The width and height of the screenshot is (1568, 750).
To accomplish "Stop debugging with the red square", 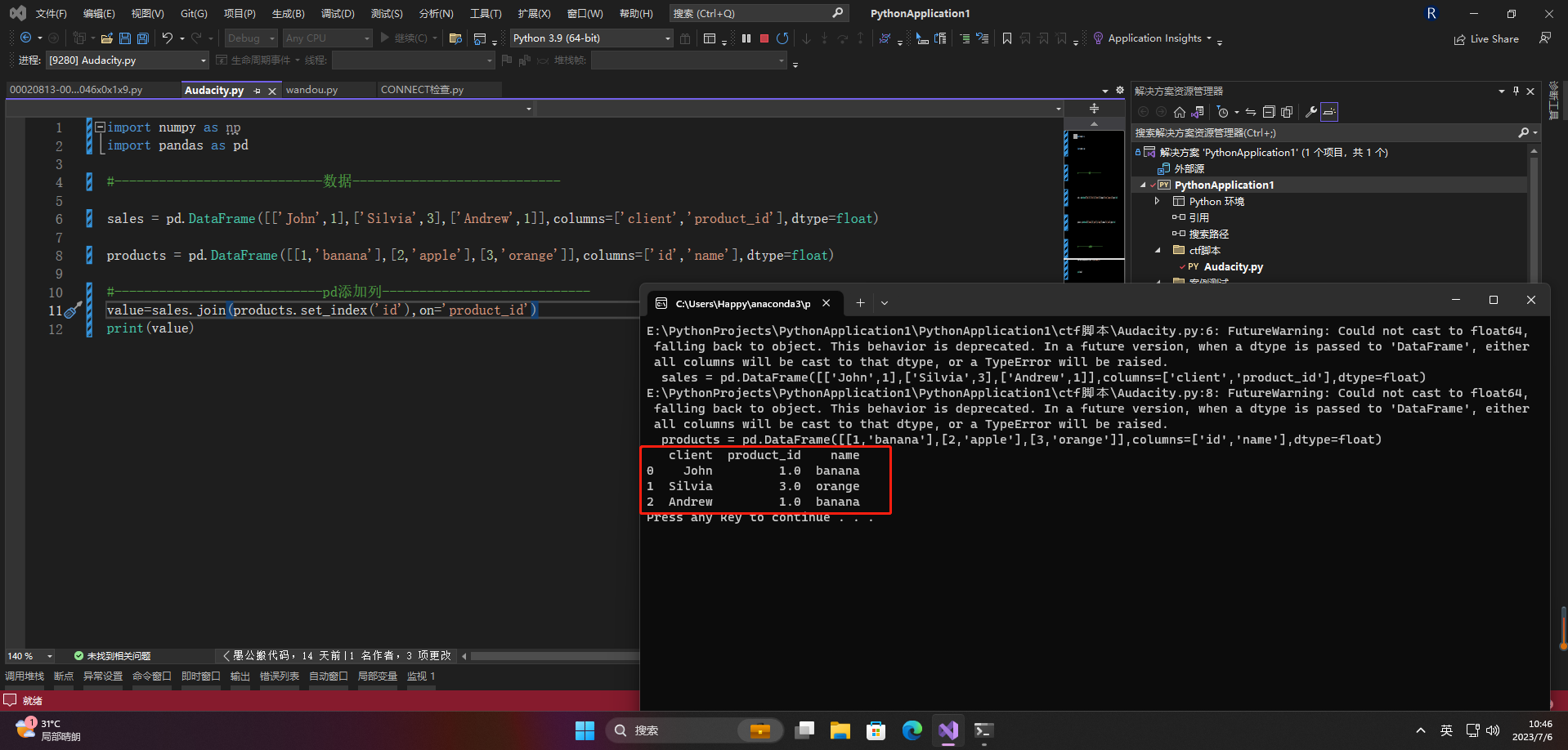I will pyautogui.click(x=764, y=38).
